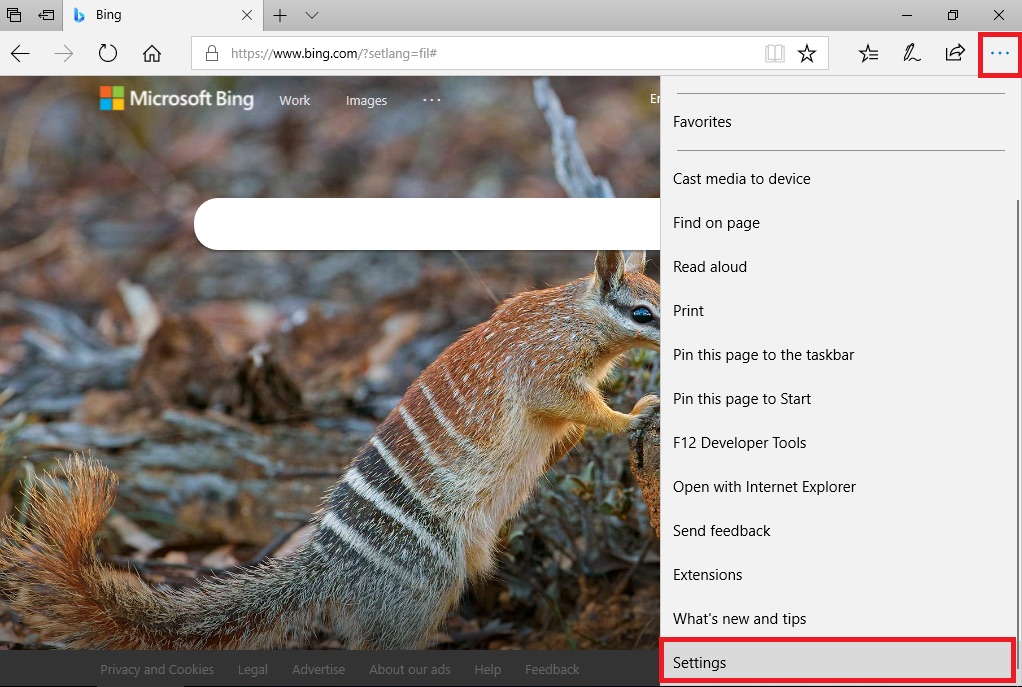Click the Add notes pen icon
1022x687 pixels.
[911, 54]
